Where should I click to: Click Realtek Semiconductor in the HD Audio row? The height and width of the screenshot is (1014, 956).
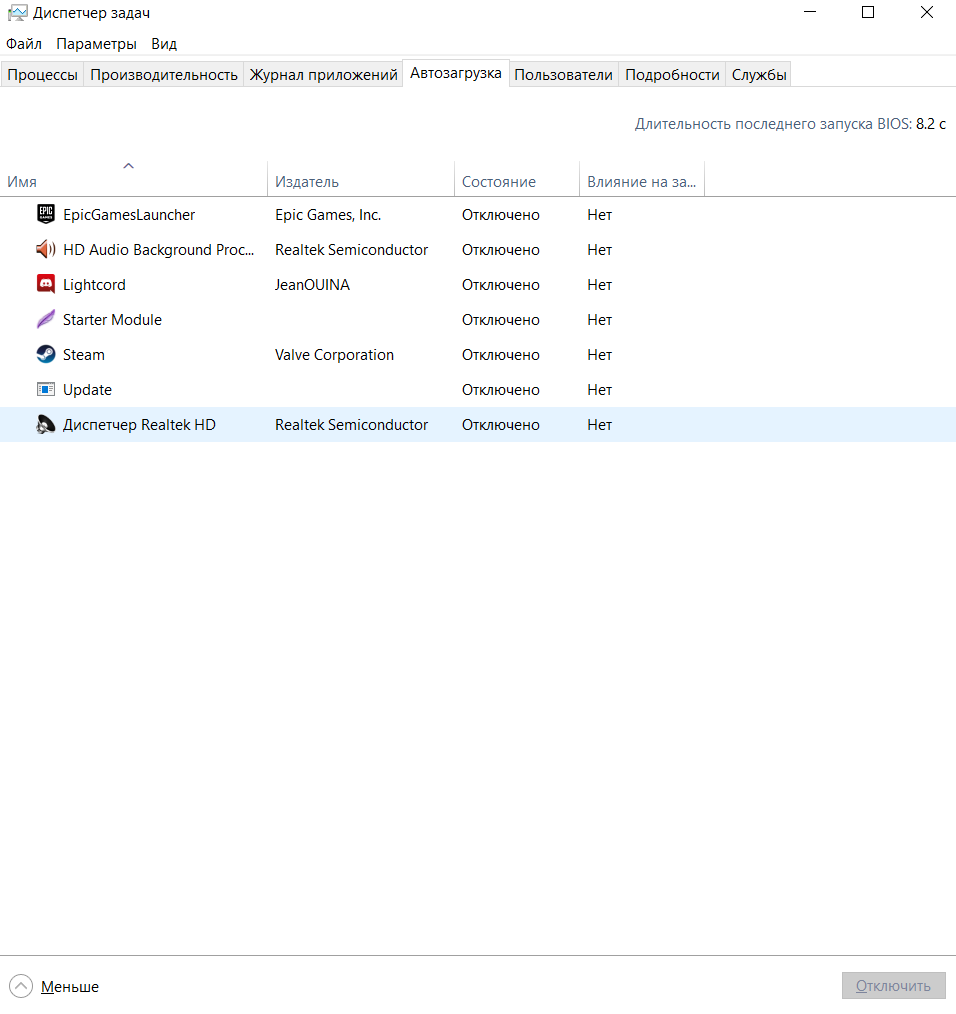click(x=351, y=250)
